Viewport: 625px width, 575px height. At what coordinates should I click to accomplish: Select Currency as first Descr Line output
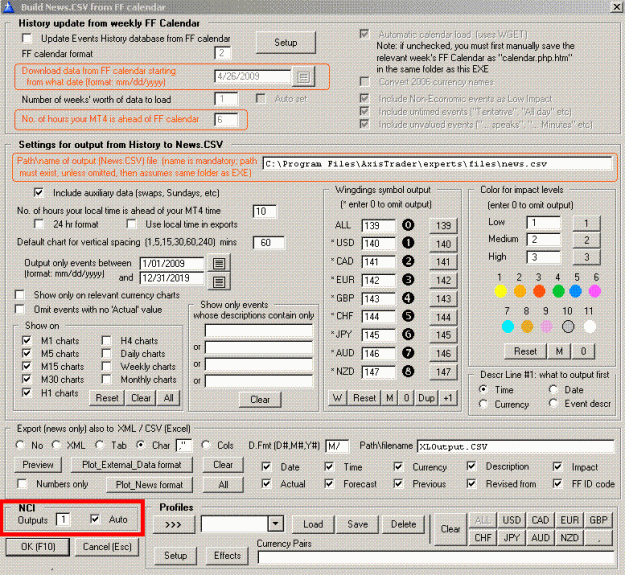point(483,404)
